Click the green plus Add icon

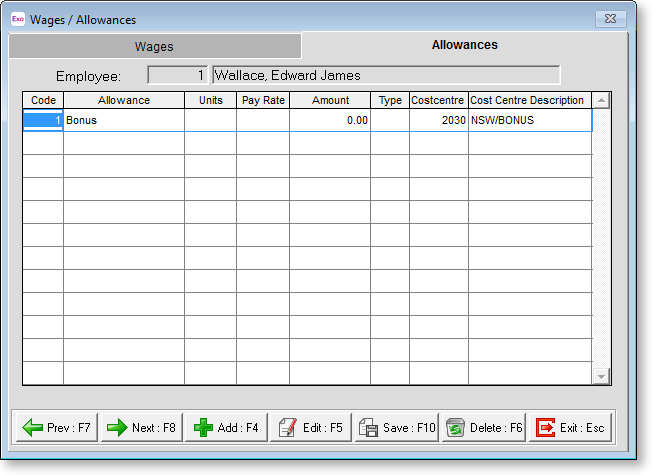(203, 427)
